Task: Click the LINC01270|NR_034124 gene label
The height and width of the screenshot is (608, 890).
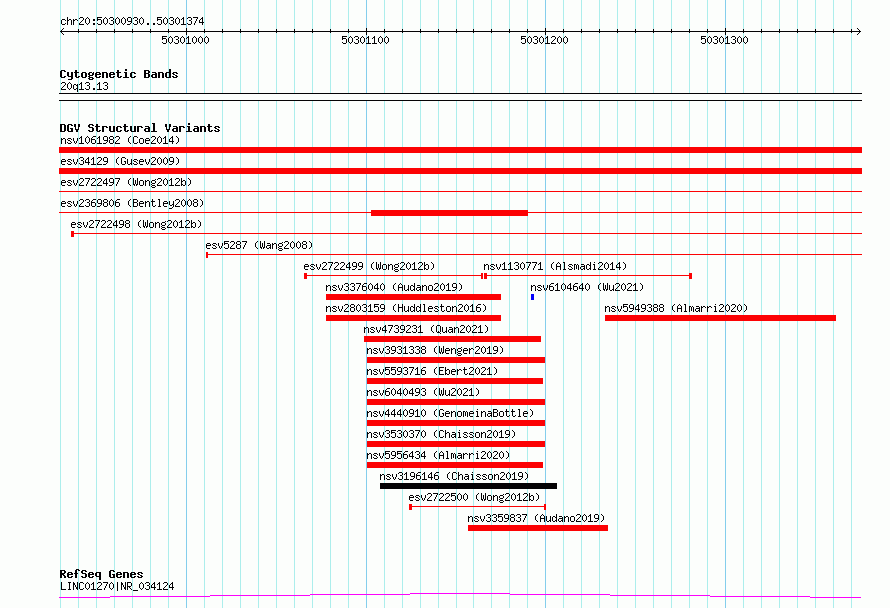Action: (x=117, y=586)
